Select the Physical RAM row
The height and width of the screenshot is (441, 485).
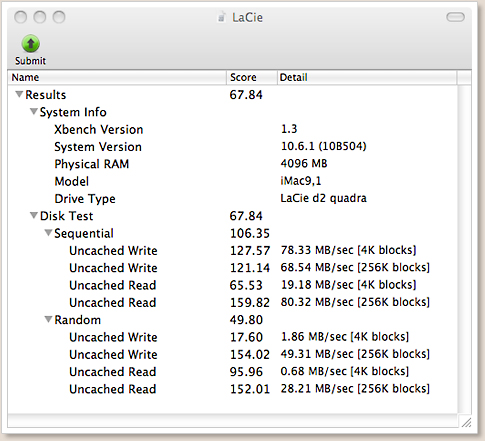[232, 164]
